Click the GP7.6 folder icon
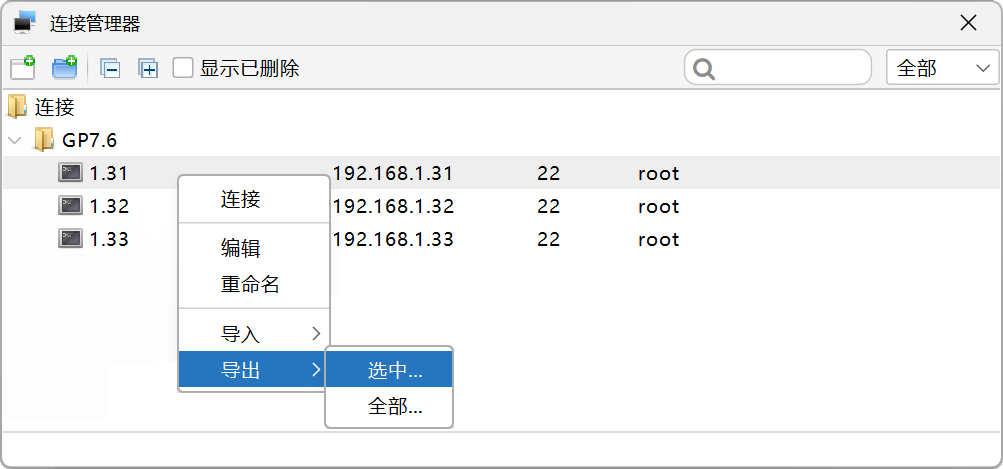The height and width of the screenshot is (469, 1003). (44, 140)
